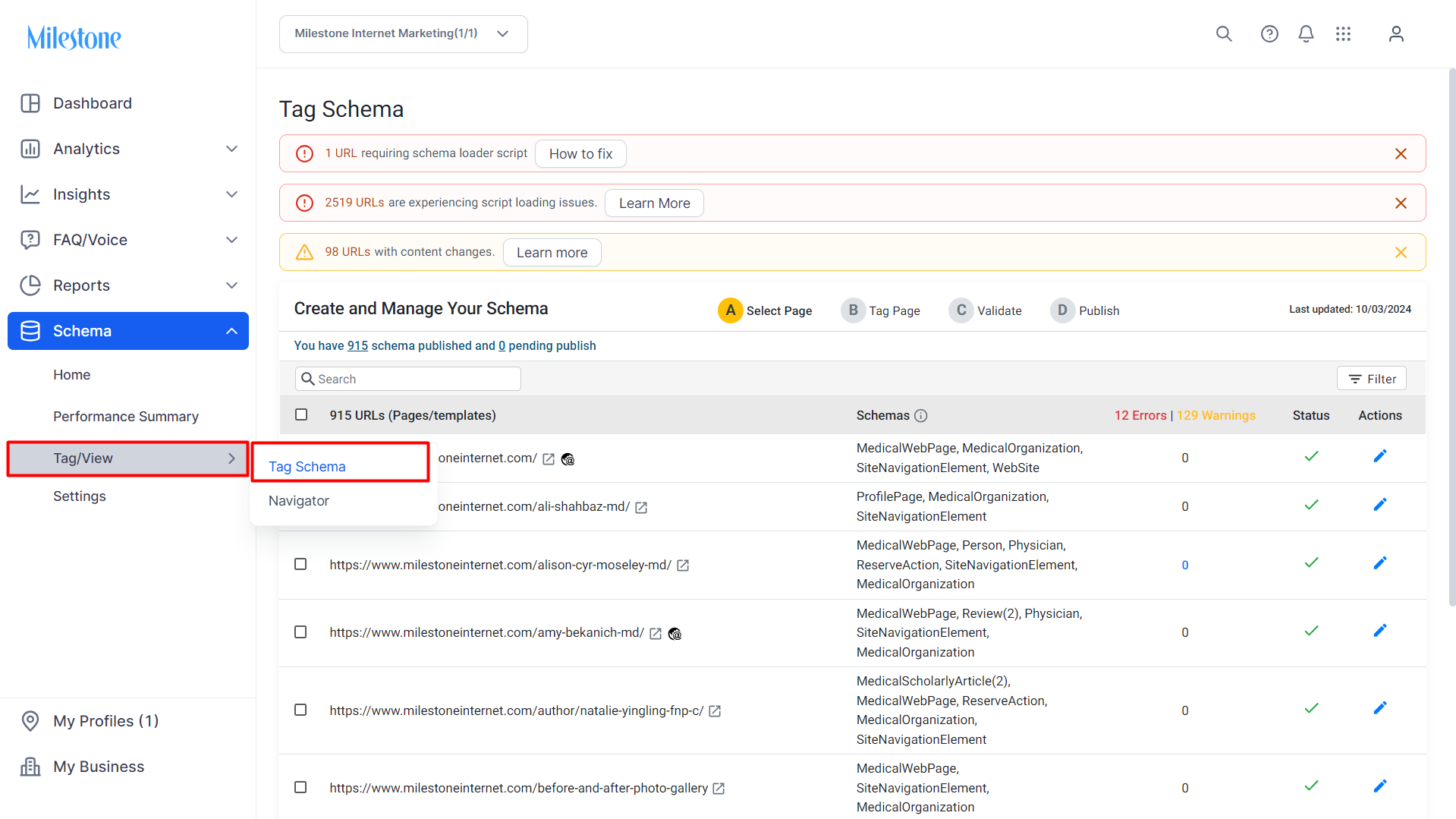
Task: Select step D Publish
Action: pos(1085,310)
